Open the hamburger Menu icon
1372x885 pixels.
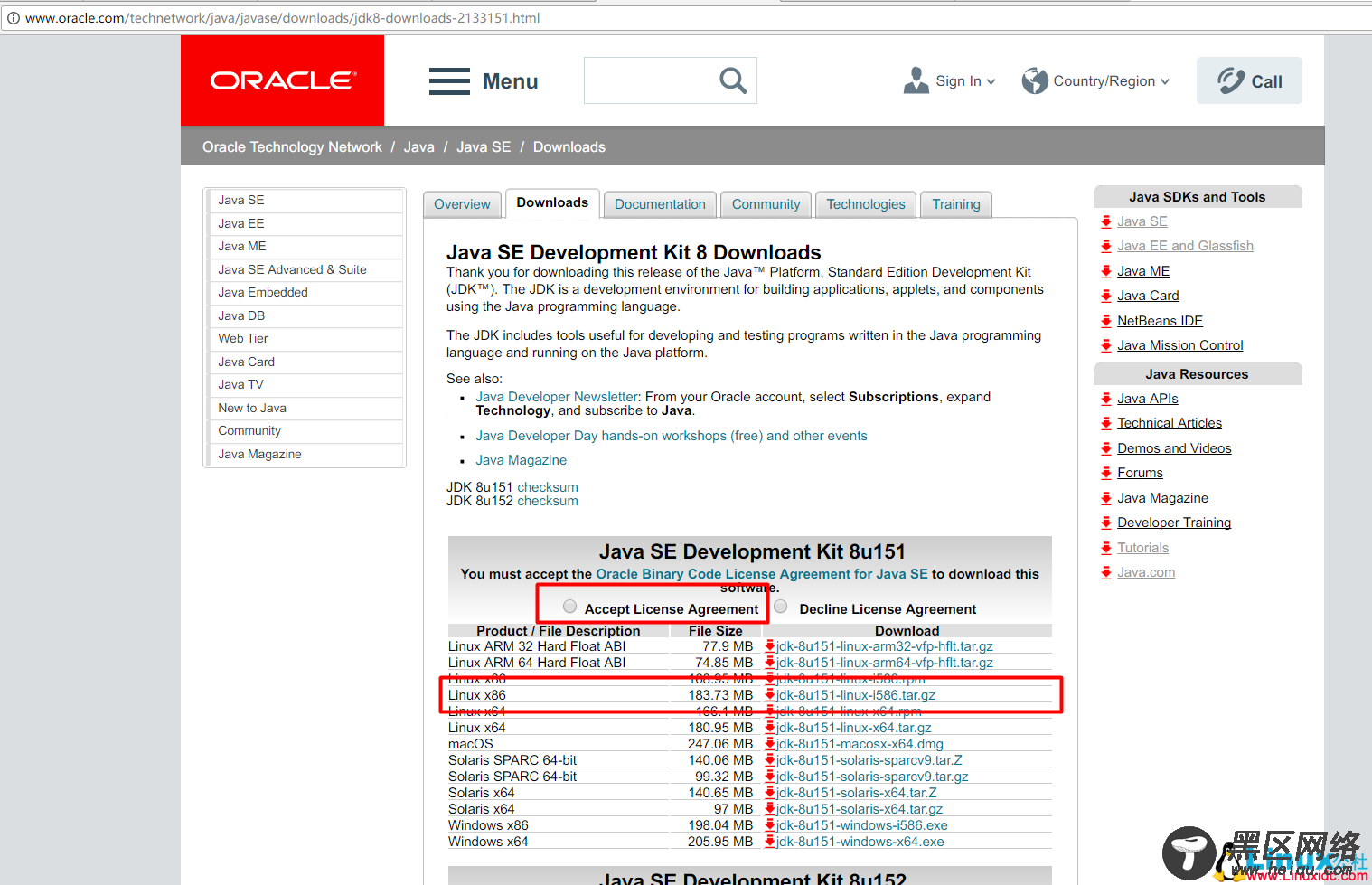pos(449,81)
